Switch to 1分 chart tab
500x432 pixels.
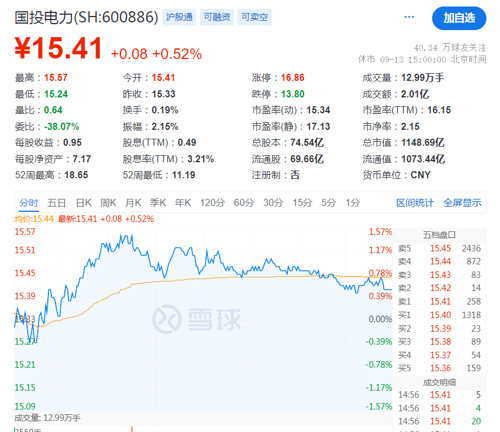(353, 203)
